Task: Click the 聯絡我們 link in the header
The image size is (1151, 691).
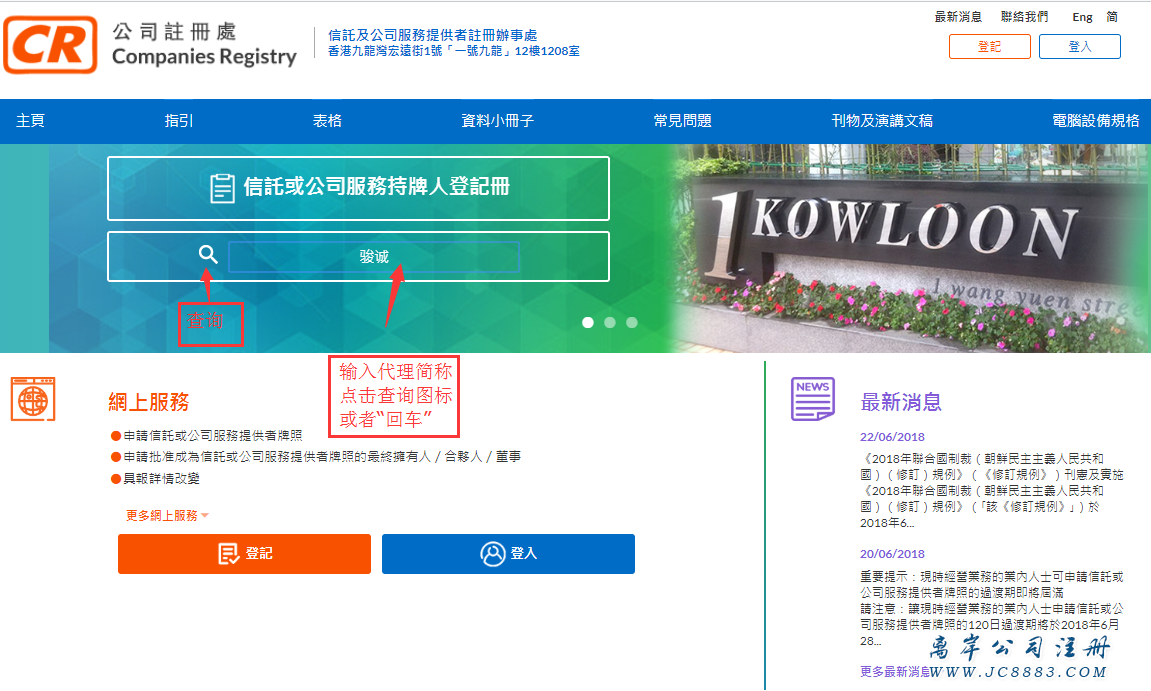Action: [x=1024, y=16]
